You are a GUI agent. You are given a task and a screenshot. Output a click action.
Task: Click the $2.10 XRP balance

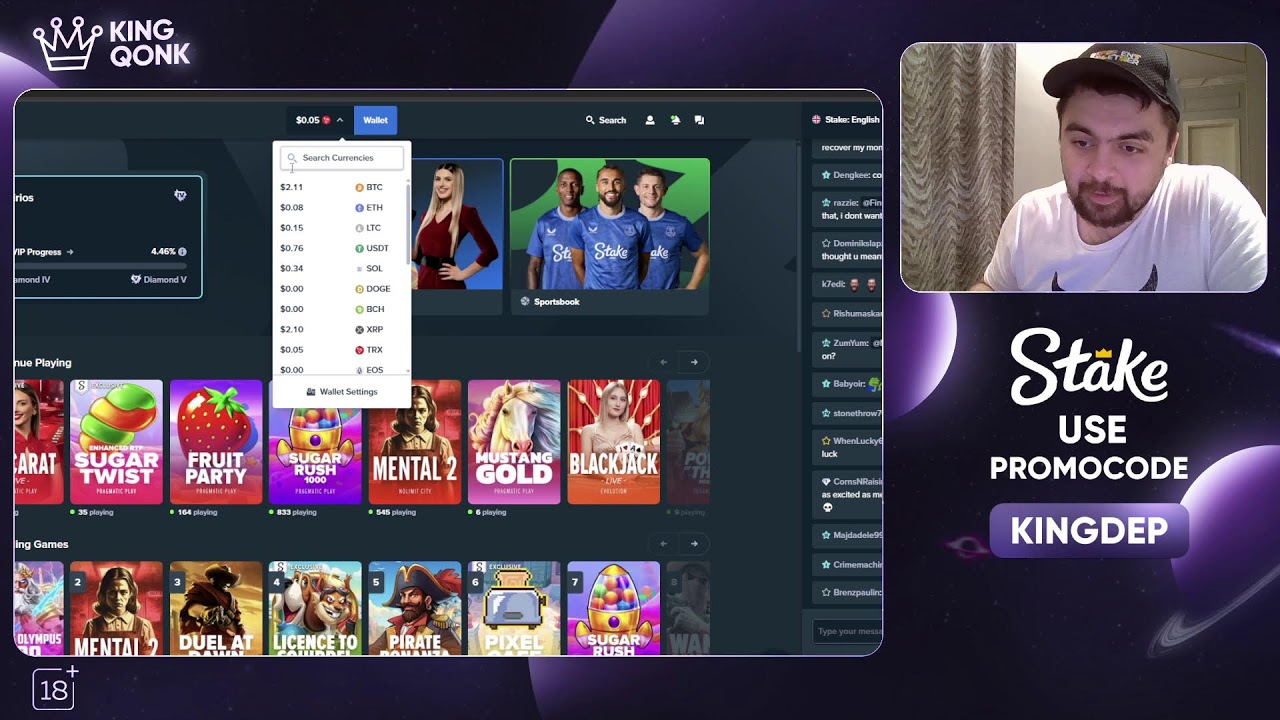coord(291,329)
